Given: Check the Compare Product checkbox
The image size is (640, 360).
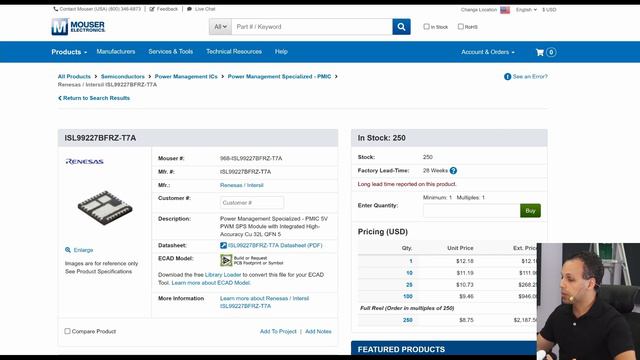Looking at the screenshot, I should (67, 331).
